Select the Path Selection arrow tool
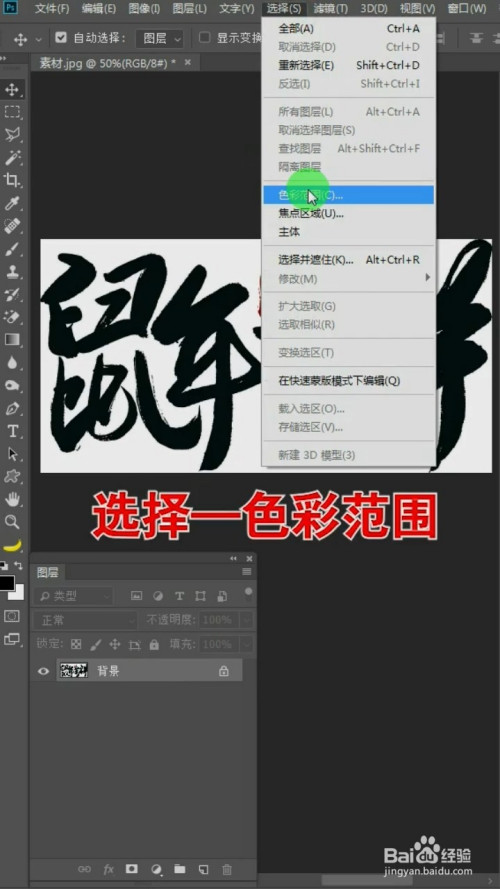500x889 pixels. tap(12, 454)
